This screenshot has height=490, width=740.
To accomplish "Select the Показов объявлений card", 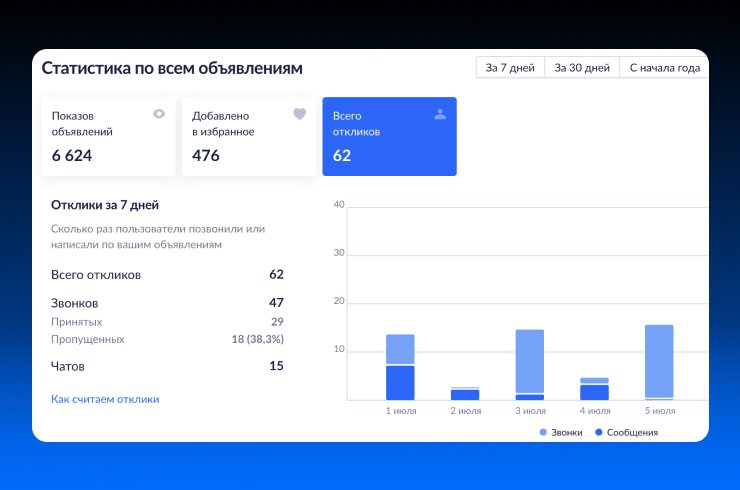I will pyautogui.click(x=108, y=136).
